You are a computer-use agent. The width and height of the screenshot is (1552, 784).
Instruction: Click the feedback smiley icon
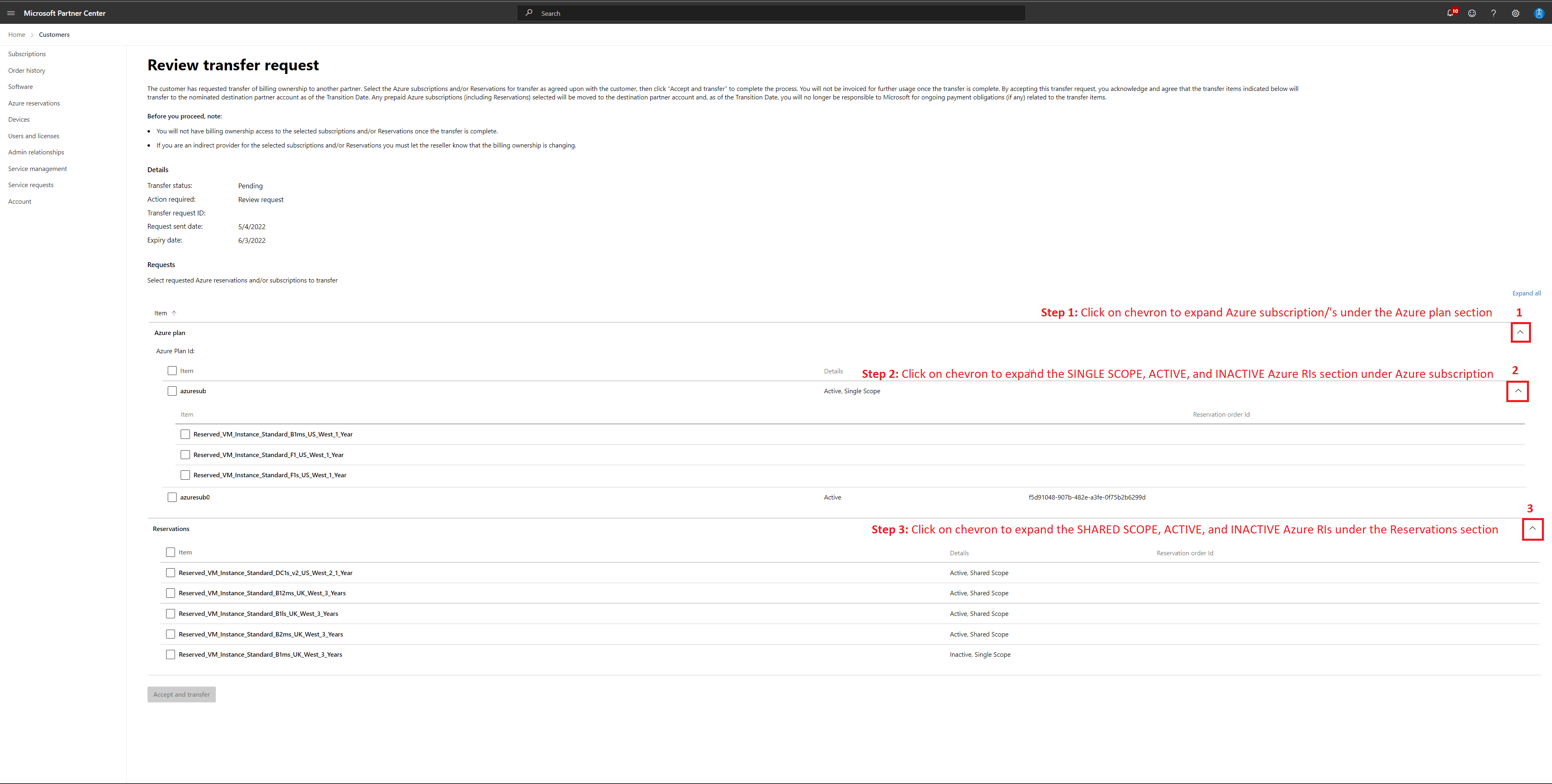tap(1472, 13)
